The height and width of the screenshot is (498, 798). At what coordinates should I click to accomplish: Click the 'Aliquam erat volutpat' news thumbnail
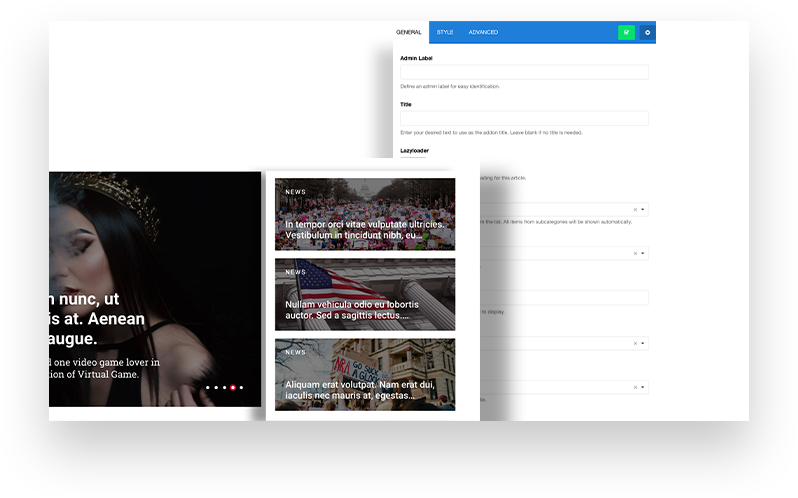tap(365, 374)
